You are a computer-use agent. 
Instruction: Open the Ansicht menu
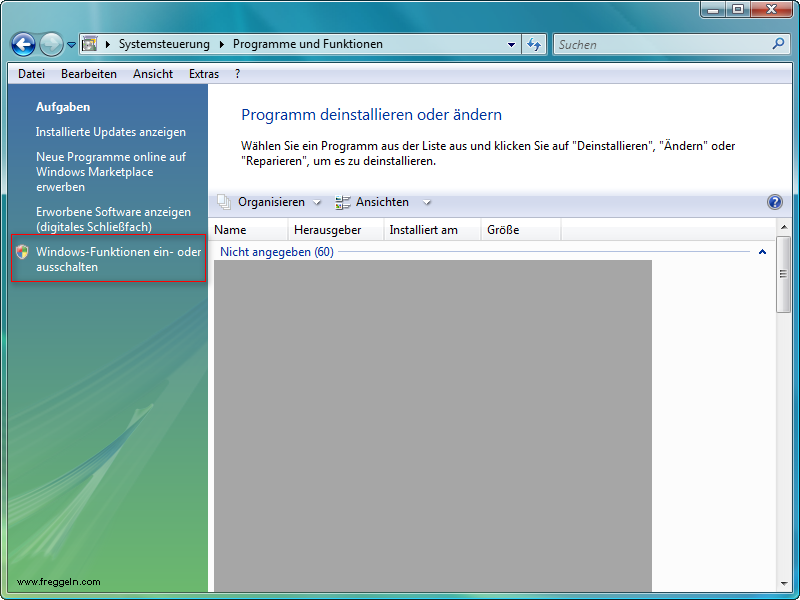(x=153, y=74)
